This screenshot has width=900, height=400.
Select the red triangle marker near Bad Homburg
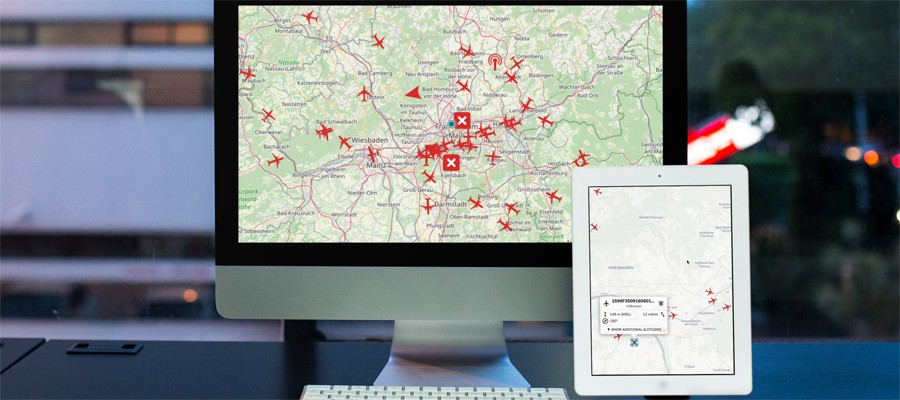412,92
